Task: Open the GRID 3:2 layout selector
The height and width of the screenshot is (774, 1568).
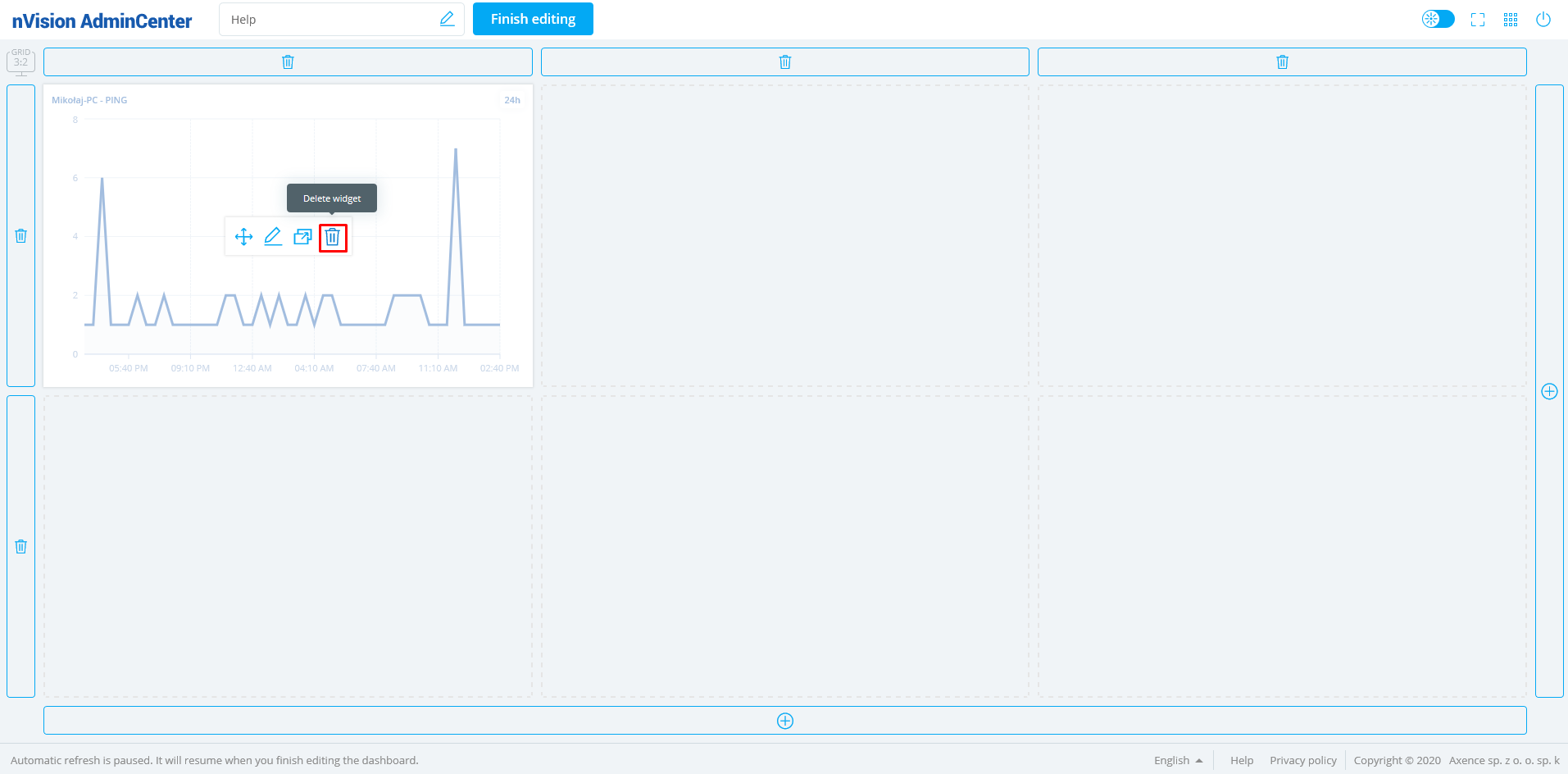Action: click(x=21, y=61)
